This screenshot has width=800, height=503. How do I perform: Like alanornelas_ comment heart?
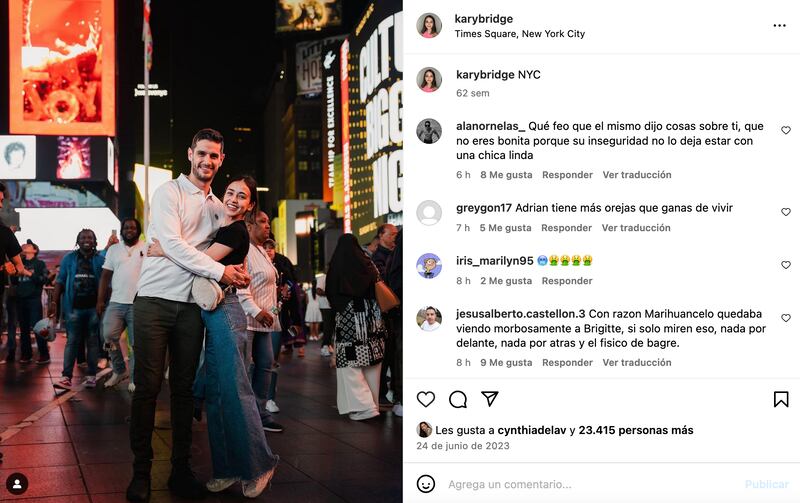click(786, 130)
